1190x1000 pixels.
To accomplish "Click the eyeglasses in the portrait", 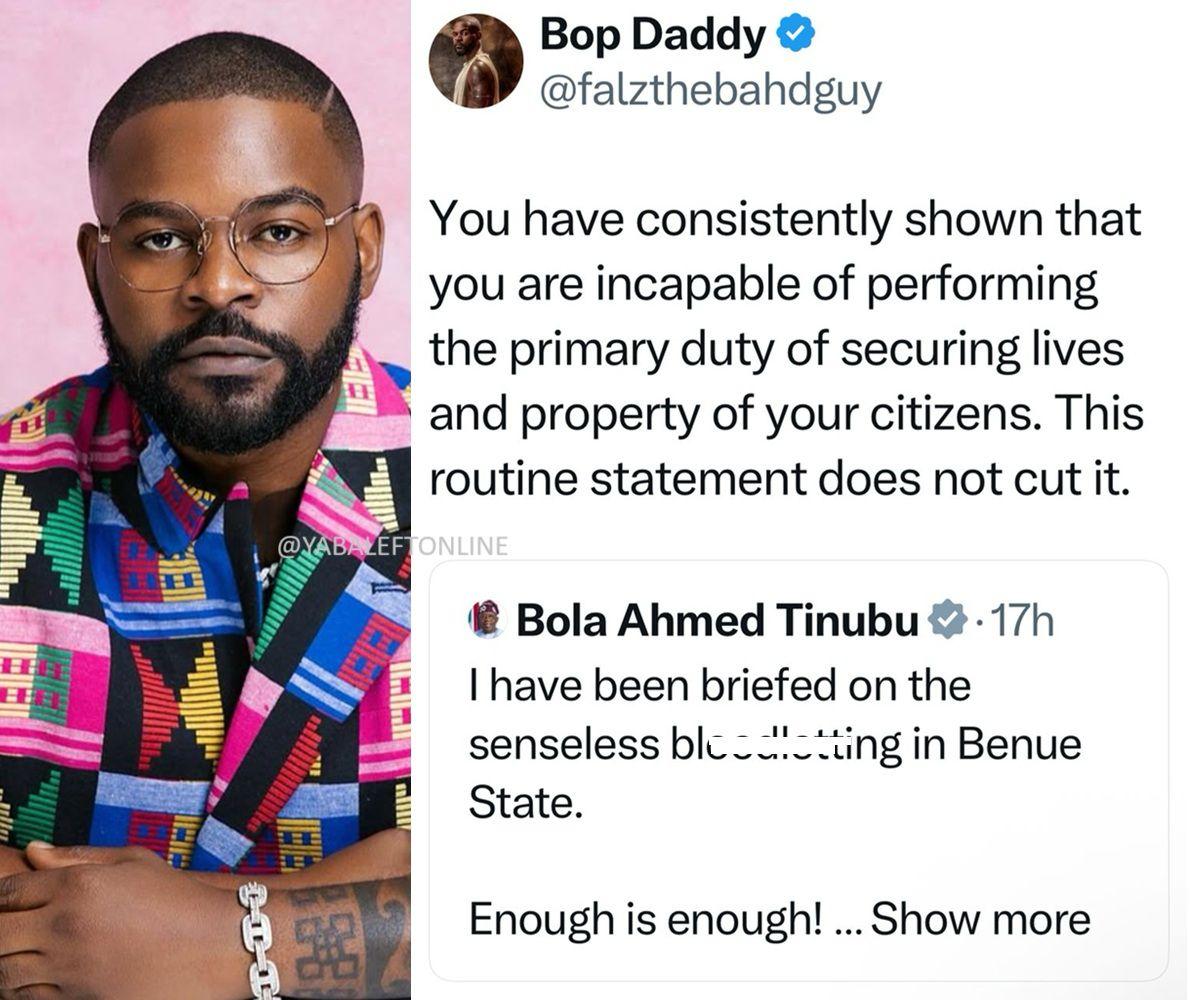I will 228,242.
